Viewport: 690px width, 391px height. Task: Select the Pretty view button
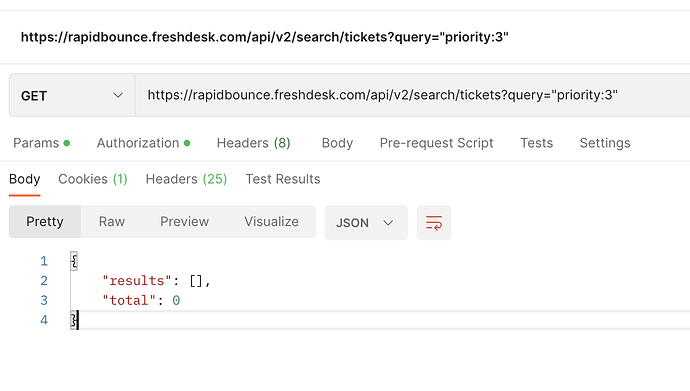point(45,222)
